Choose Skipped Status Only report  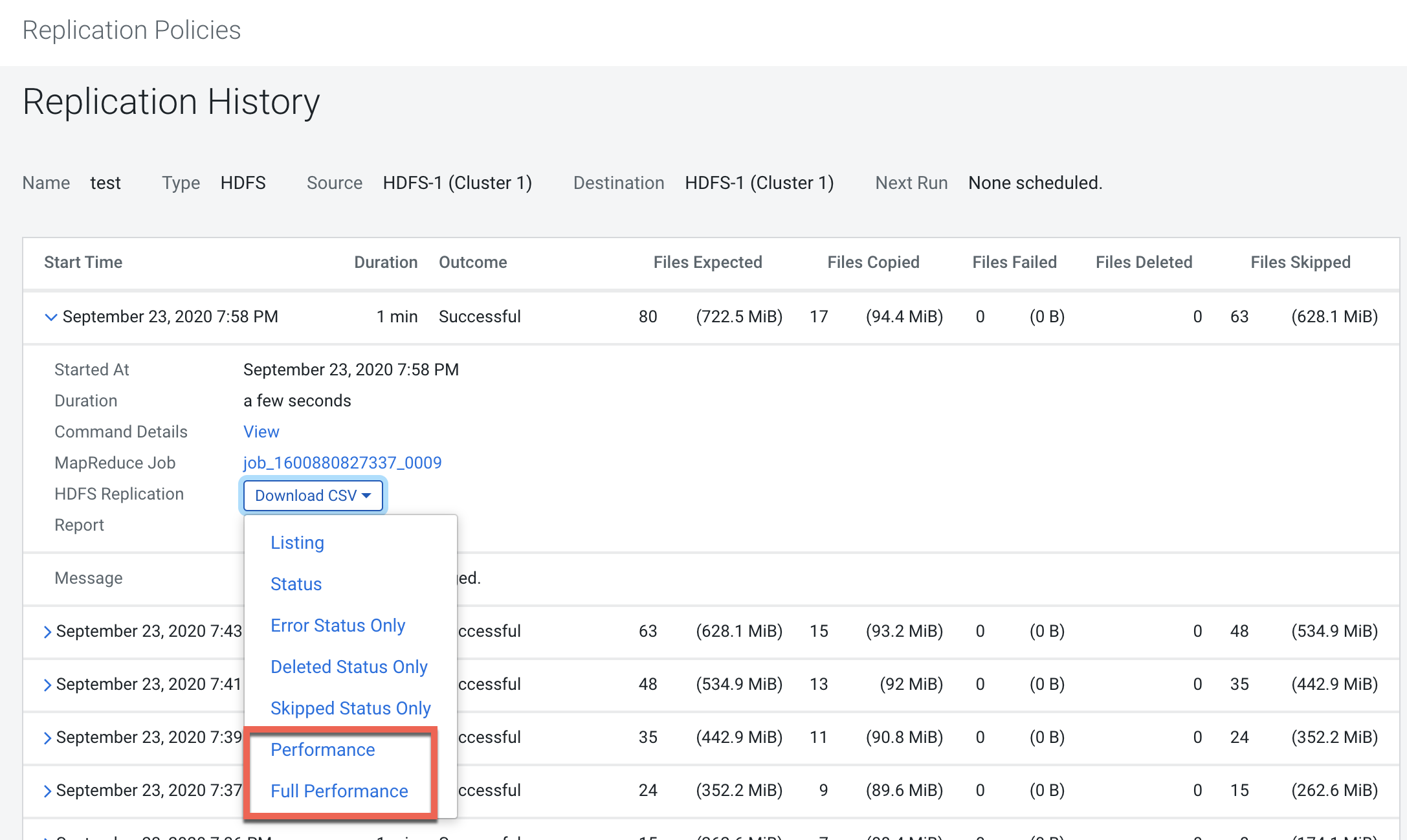tap(350, 709)
